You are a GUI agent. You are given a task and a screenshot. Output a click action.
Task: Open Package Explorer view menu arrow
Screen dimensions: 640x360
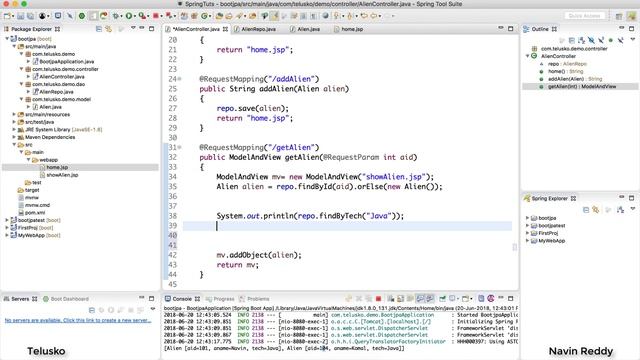coord(133,28)
